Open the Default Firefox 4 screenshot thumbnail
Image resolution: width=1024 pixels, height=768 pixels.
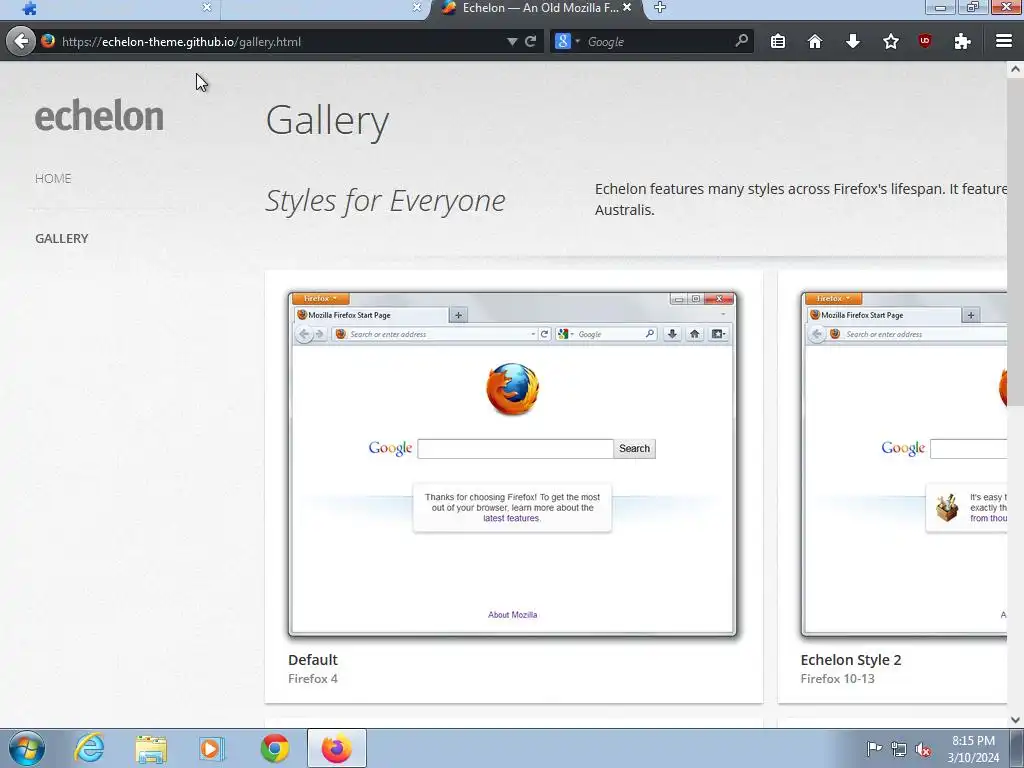[x=513, y=464]
